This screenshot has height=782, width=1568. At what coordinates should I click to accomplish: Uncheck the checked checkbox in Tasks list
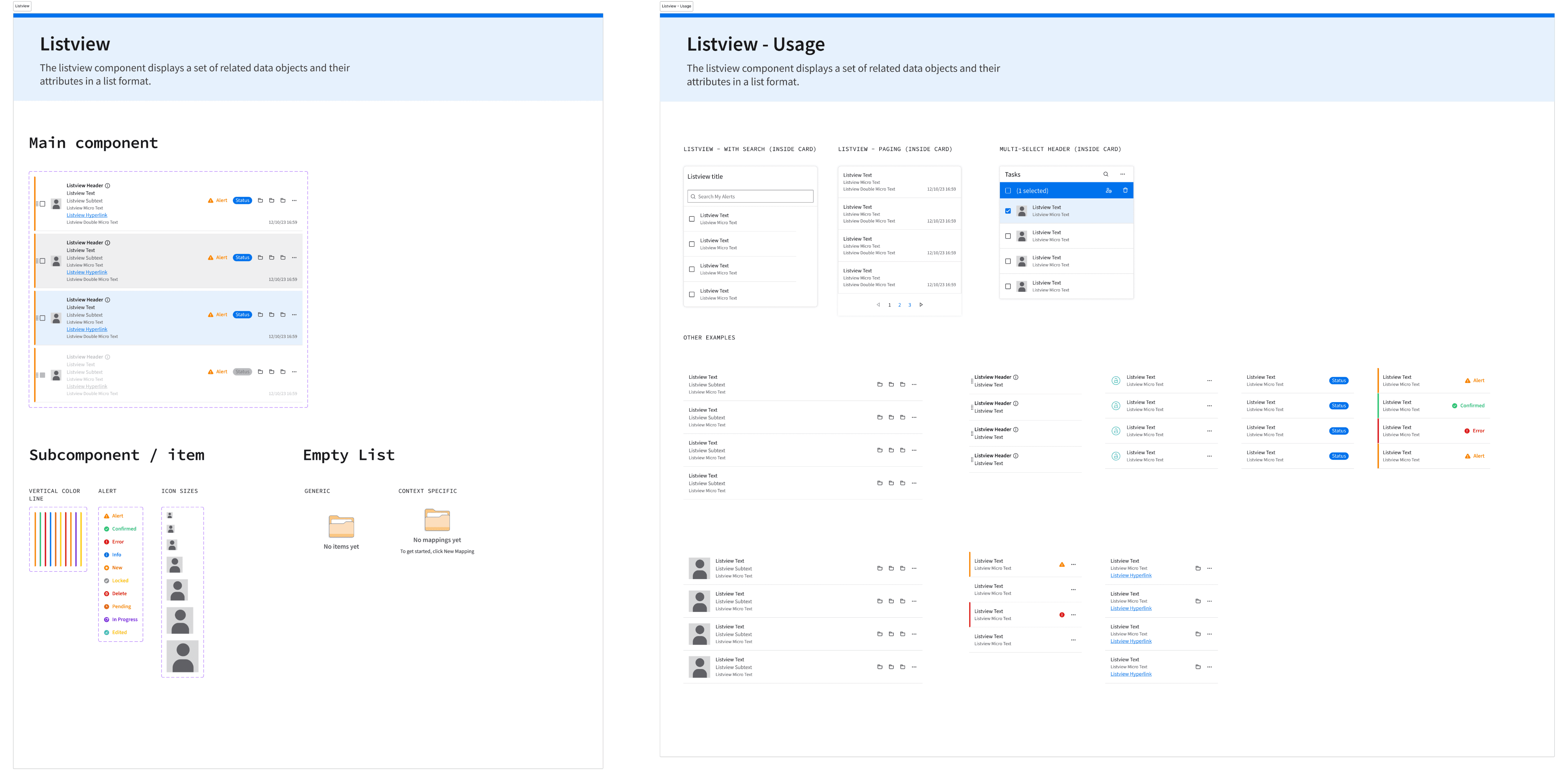point(1008,211)
